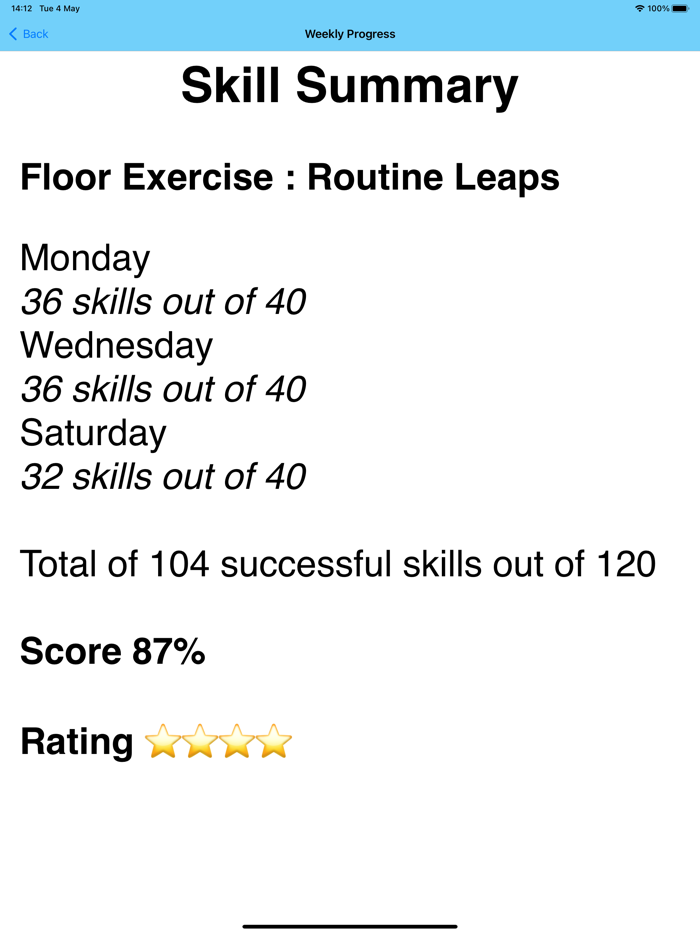
Task: Click the 14:12 clock in status bar
Action: point(22,9)
